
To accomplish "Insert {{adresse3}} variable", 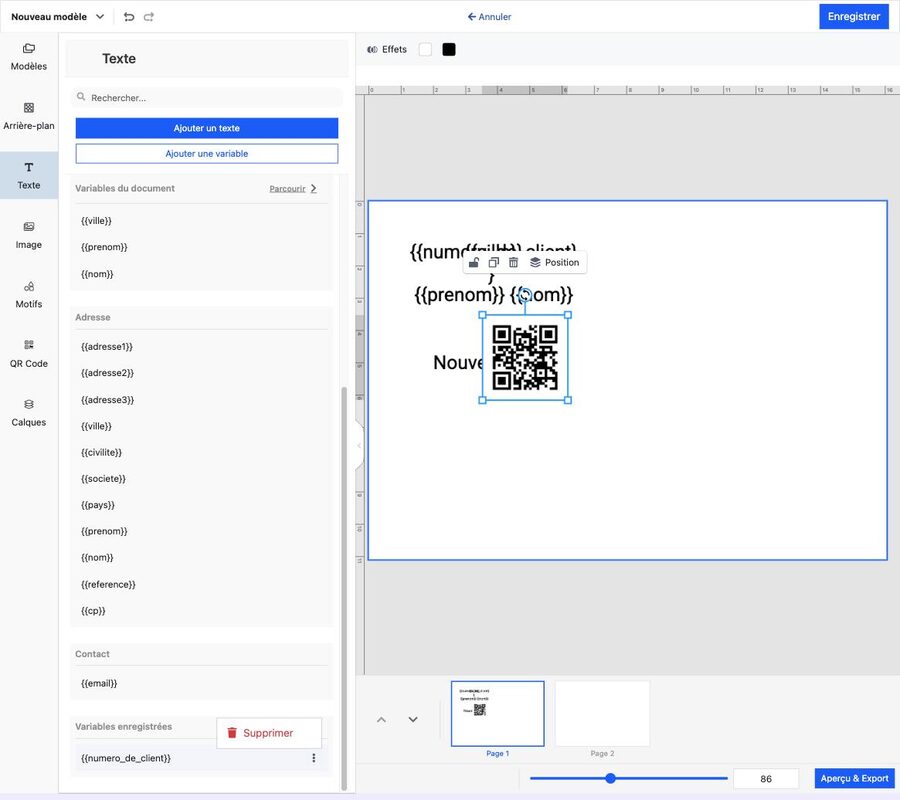I will [x=107, y=400].
